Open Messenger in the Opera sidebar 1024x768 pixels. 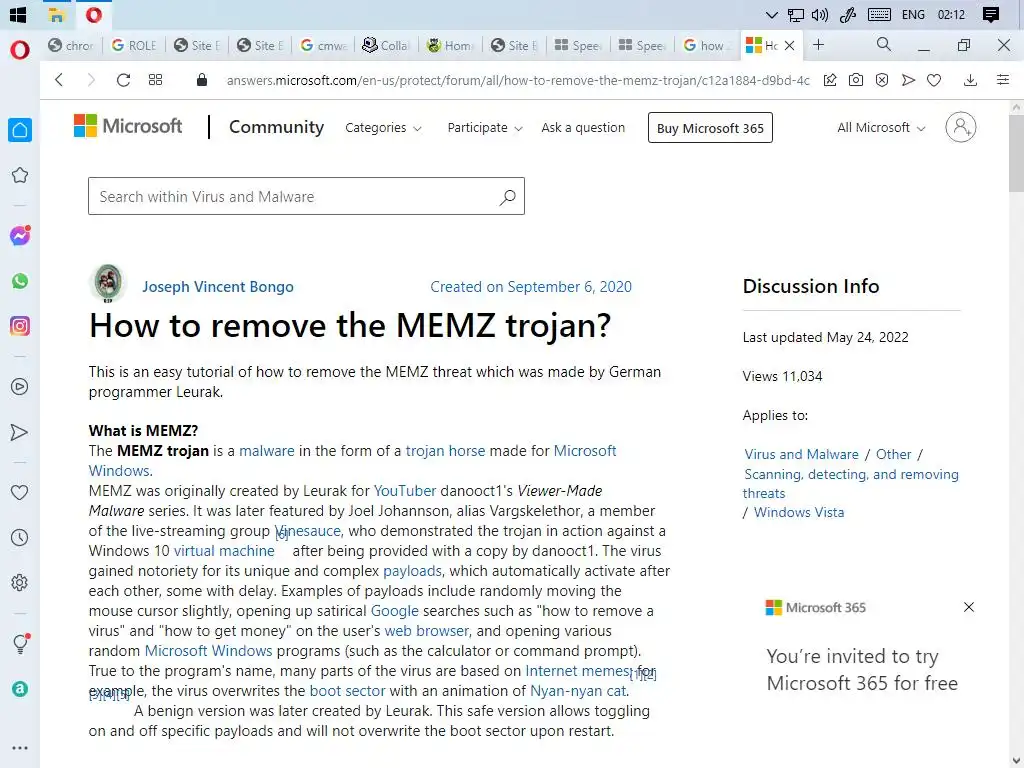click(x=20, y=236)
